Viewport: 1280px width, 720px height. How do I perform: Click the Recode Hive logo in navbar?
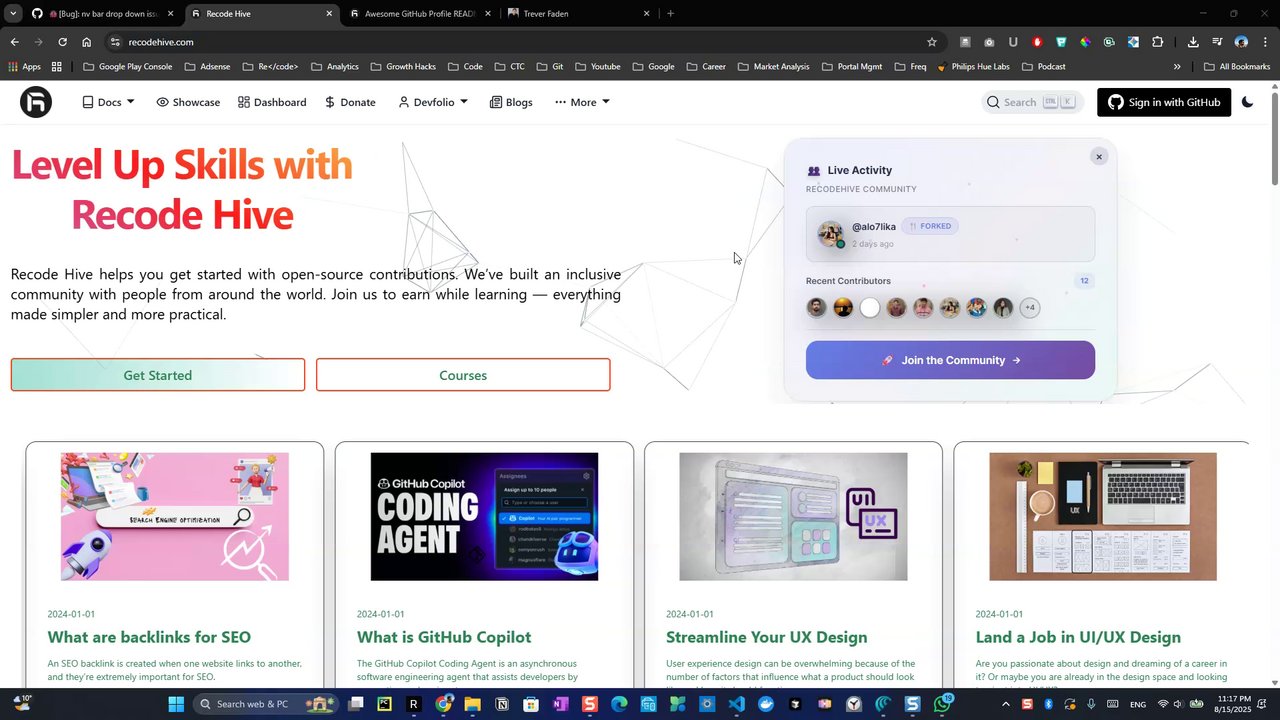click(36, 102)
